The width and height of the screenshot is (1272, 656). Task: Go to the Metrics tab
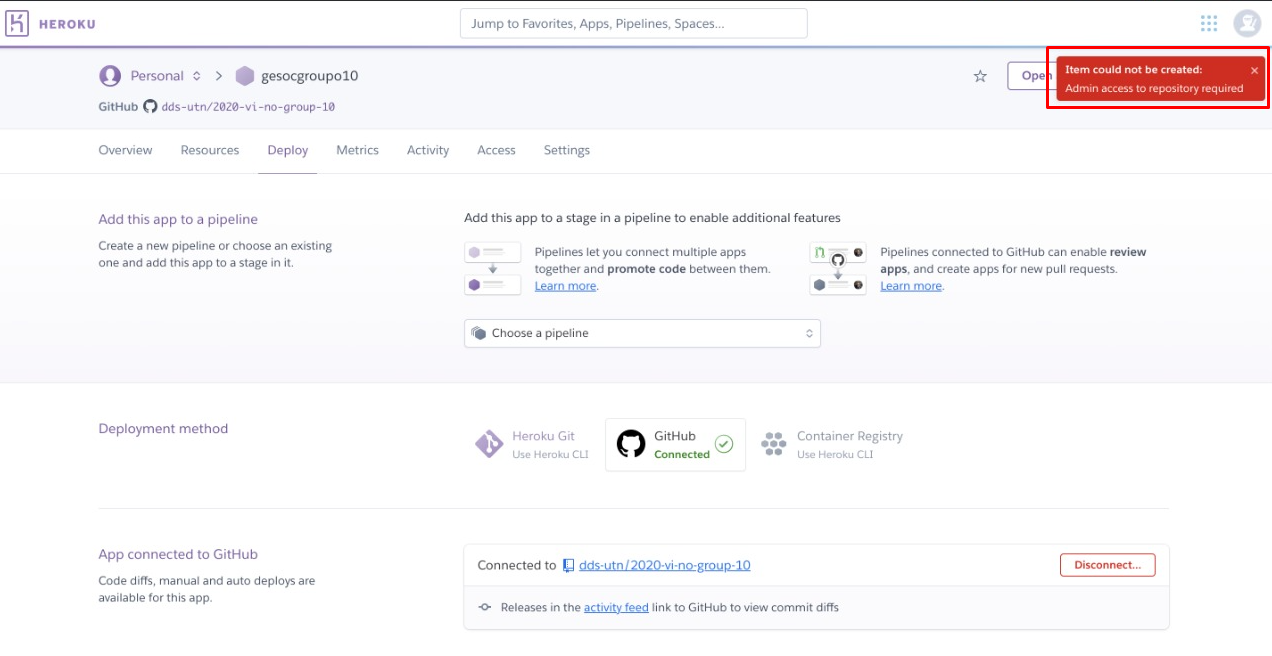point(357,150)
